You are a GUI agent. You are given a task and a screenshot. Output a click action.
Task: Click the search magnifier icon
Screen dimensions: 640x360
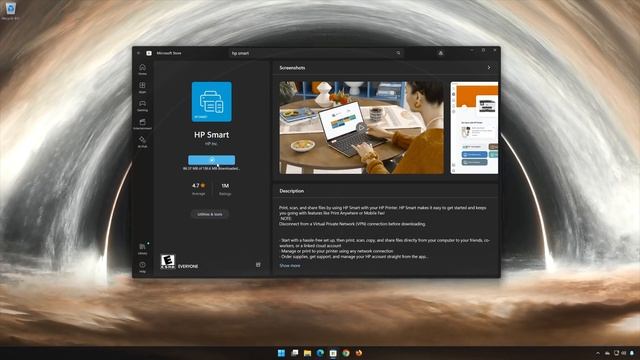pos(398,53)
